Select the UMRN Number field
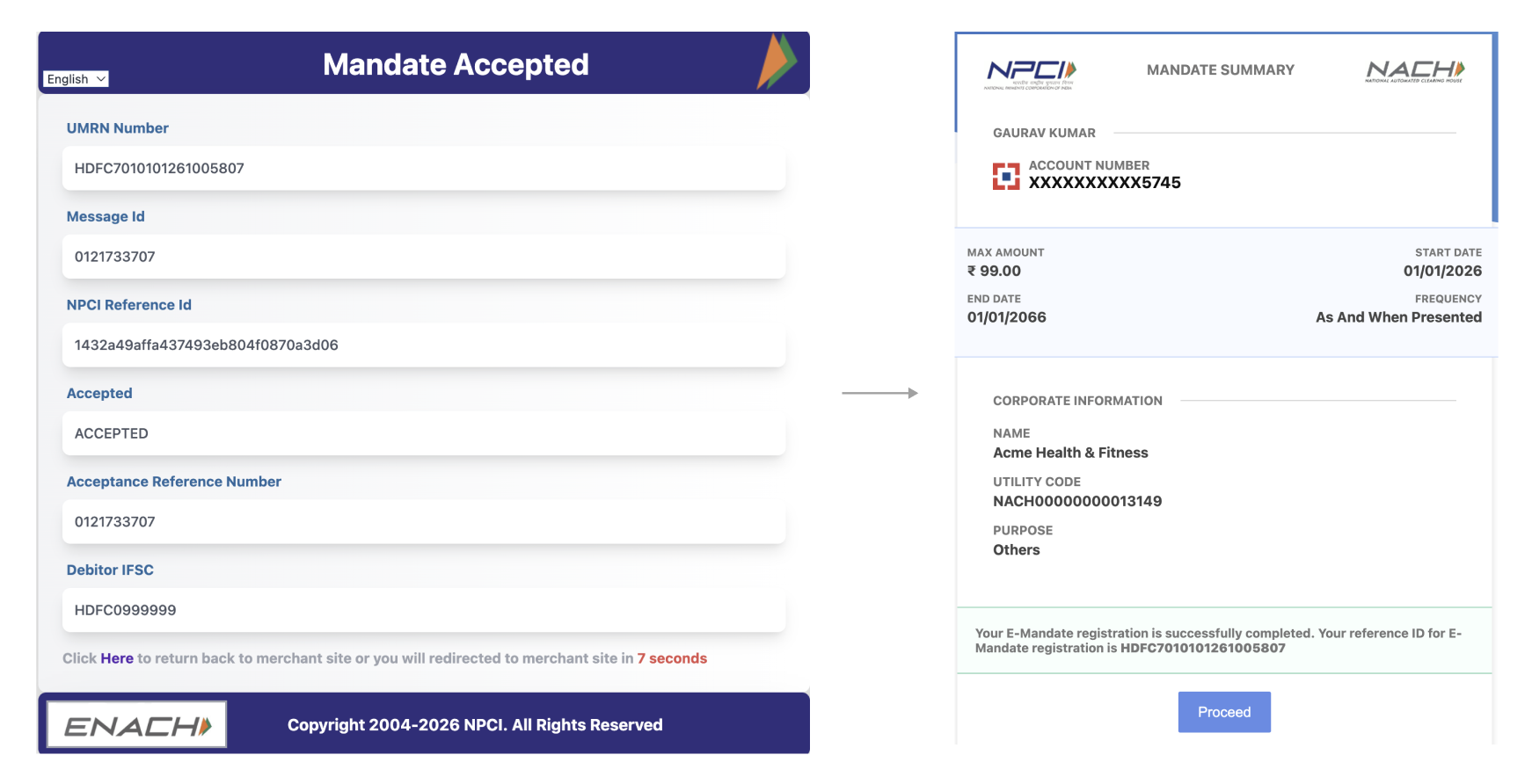 tap(423, 168)
